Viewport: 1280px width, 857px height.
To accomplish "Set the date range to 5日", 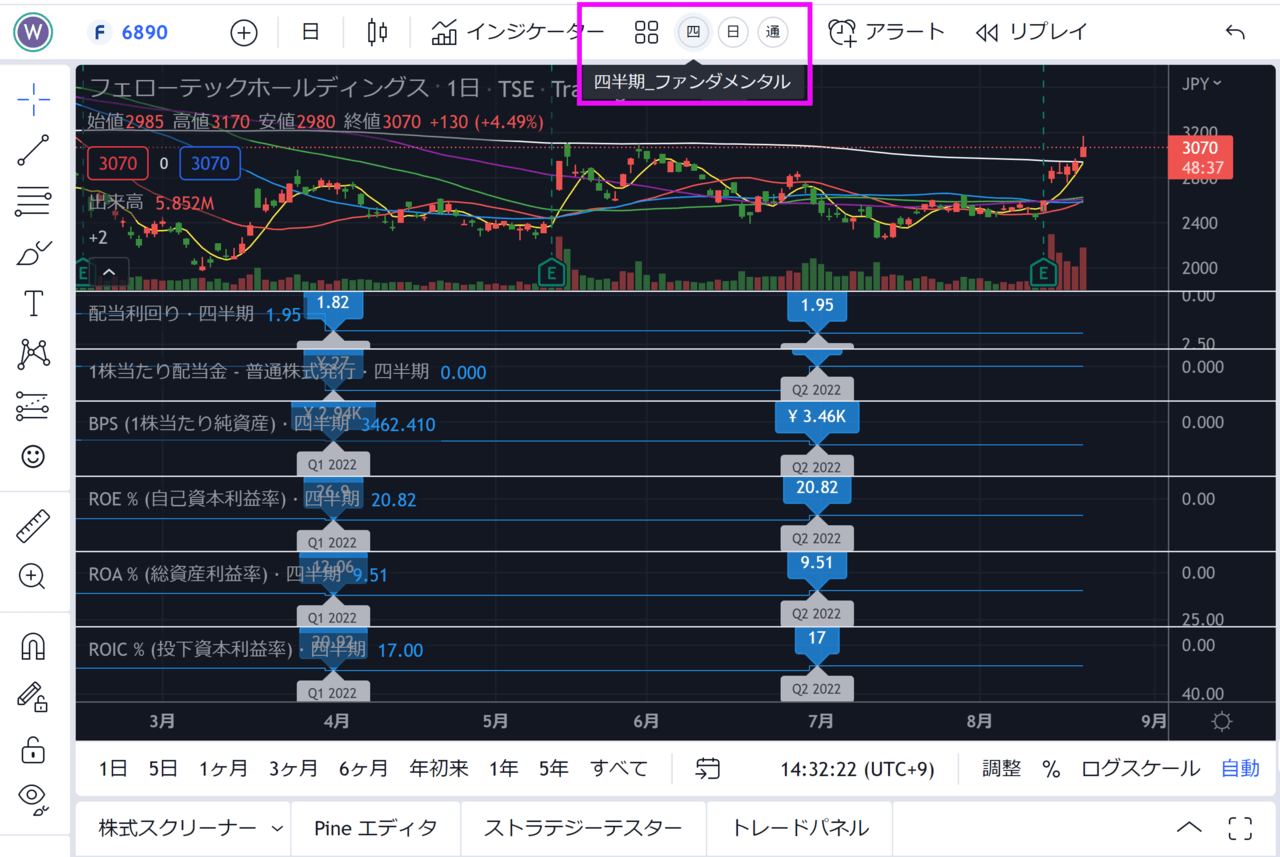I will pos(163,769).
